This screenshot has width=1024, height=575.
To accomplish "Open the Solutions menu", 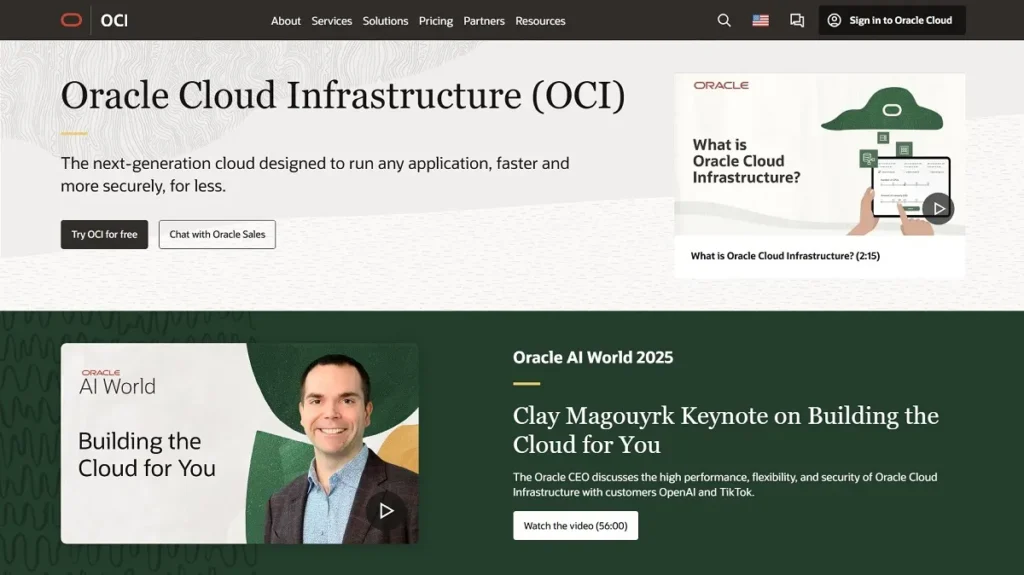I will click(x=385, y=21).
